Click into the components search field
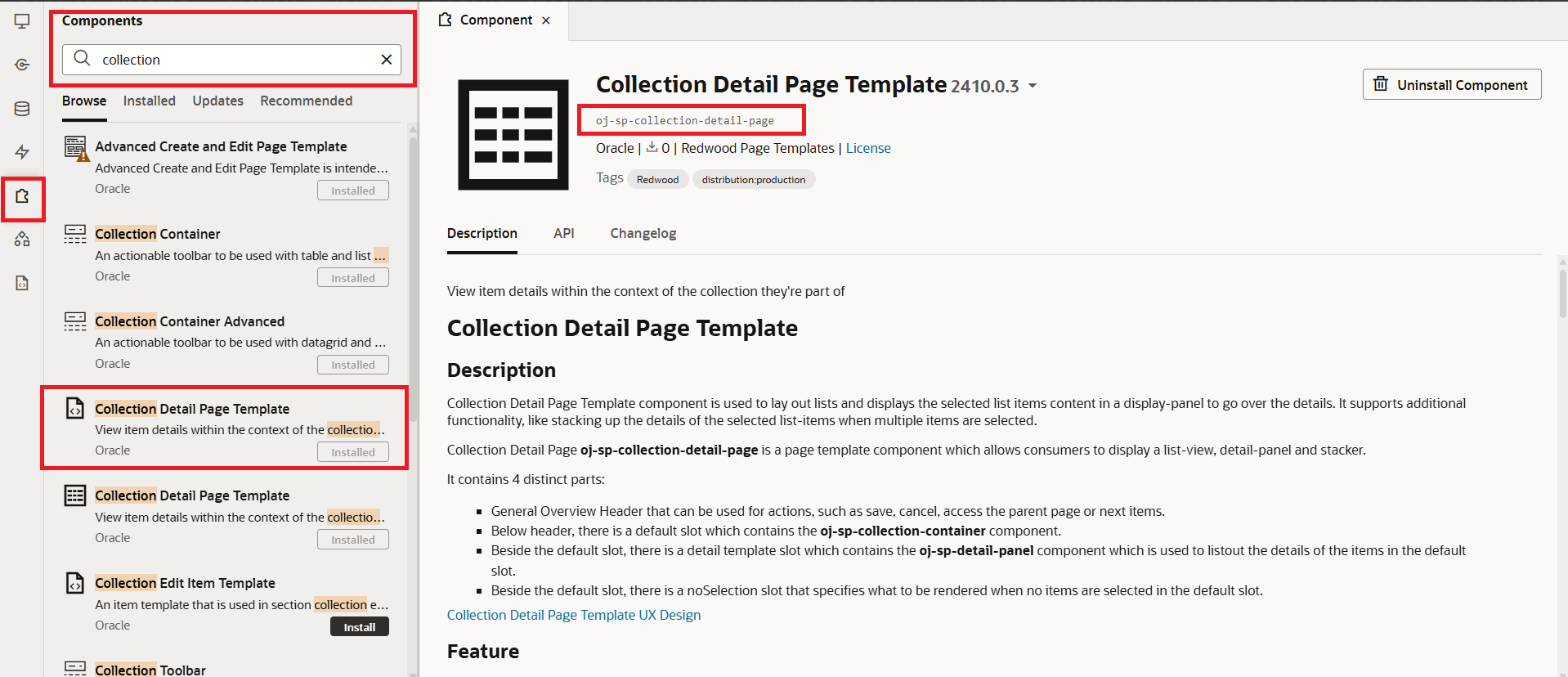Screen dimensions: 1568x677 click(x=231, y=60)
